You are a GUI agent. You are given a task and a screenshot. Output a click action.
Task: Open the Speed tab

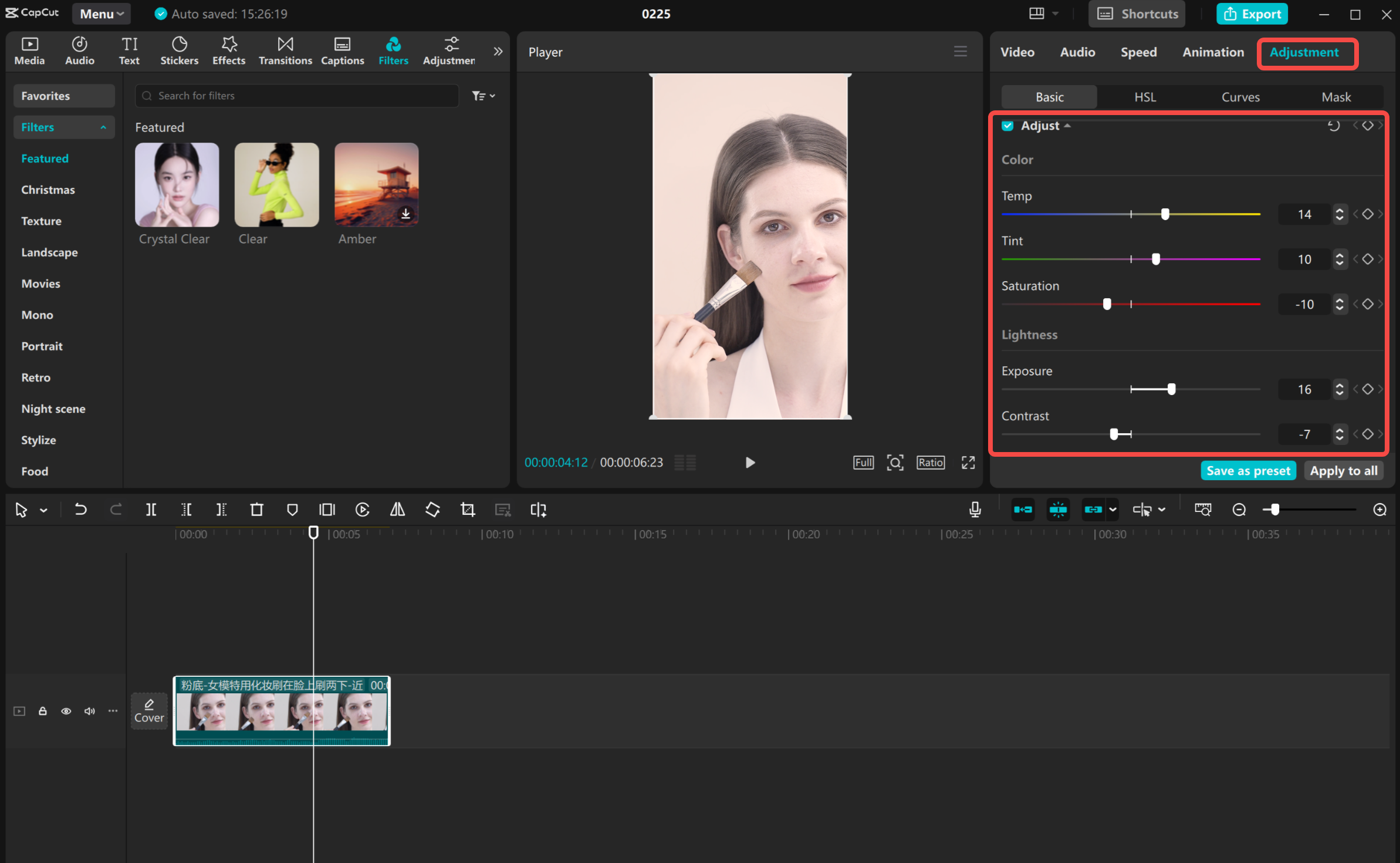(x=1138, y=52)
